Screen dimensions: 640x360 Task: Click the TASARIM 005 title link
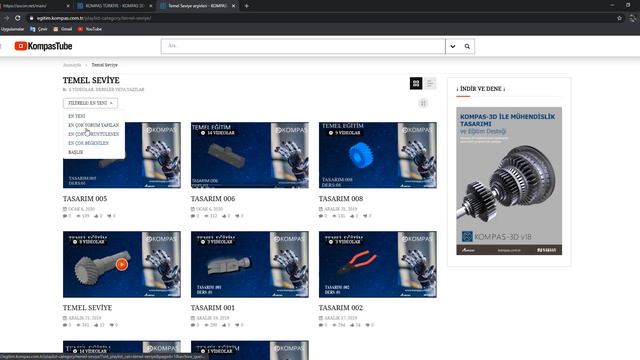[x=85, y=199]
